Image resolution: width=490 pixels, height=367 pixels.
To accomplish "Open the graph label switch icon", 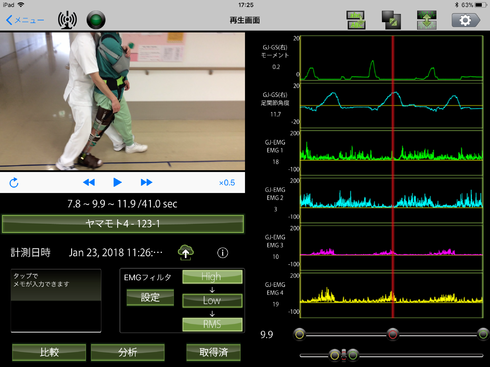I will (356, 20).
